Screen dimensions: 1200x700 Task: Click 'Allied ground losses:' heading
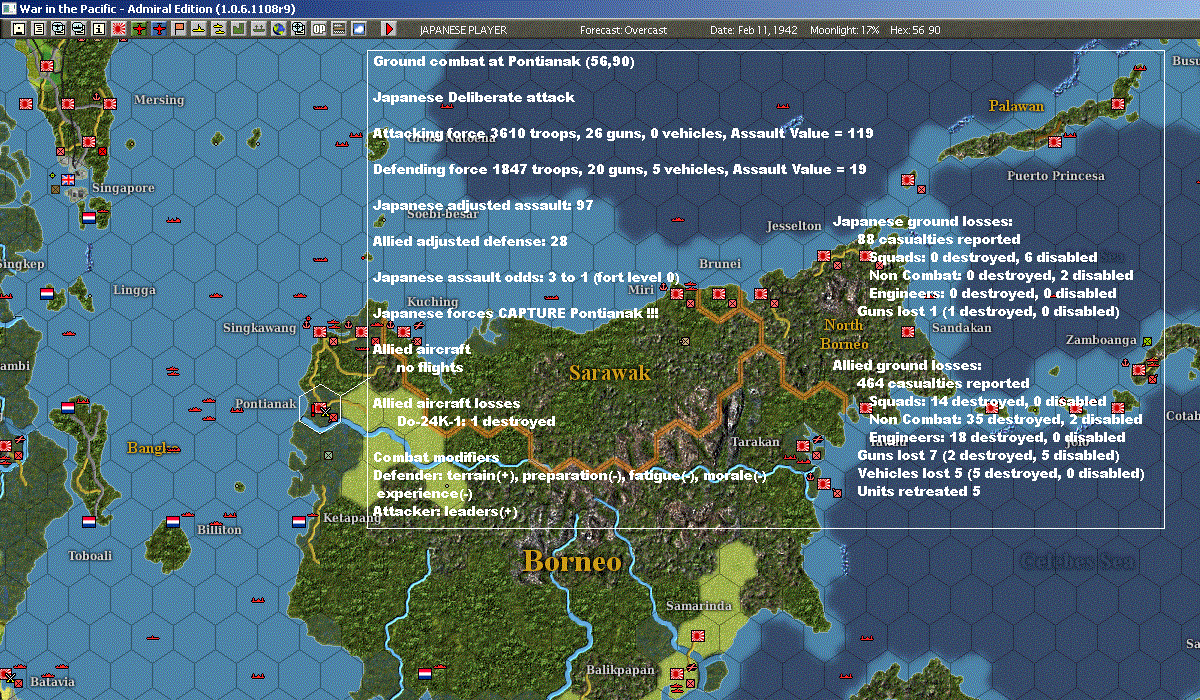907,366
